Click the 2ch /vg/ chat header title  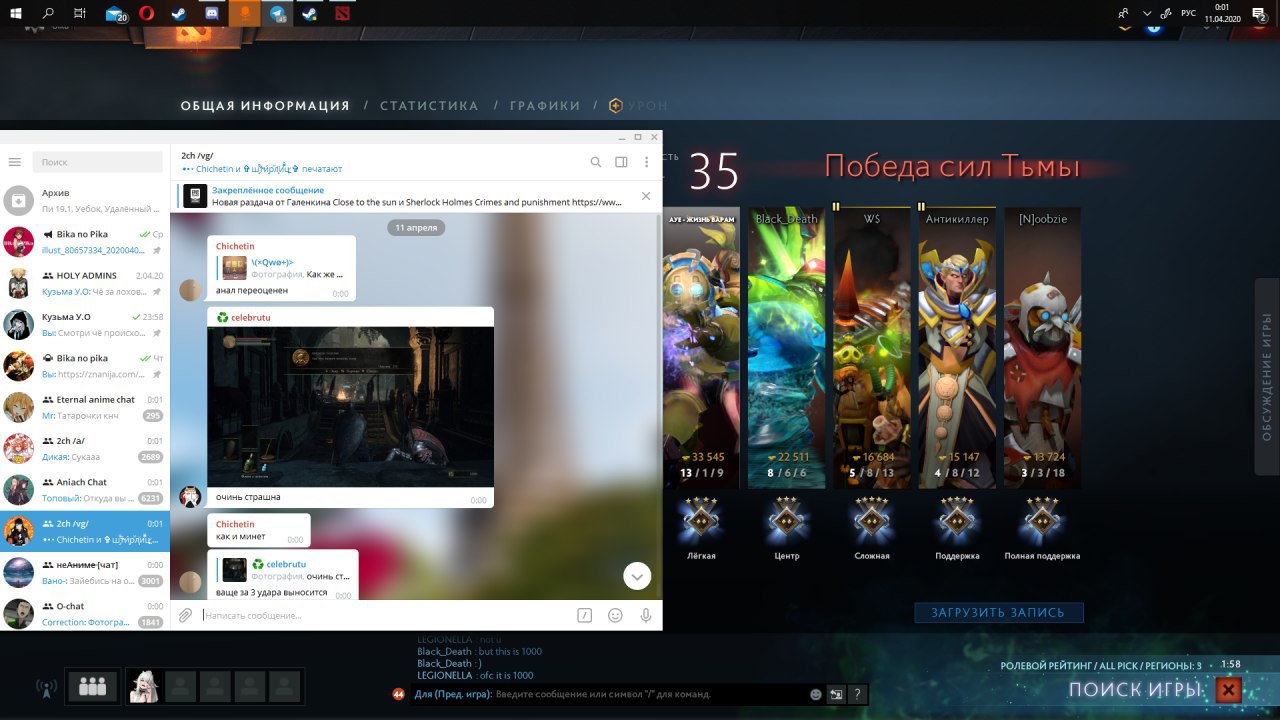coord(196,155)
